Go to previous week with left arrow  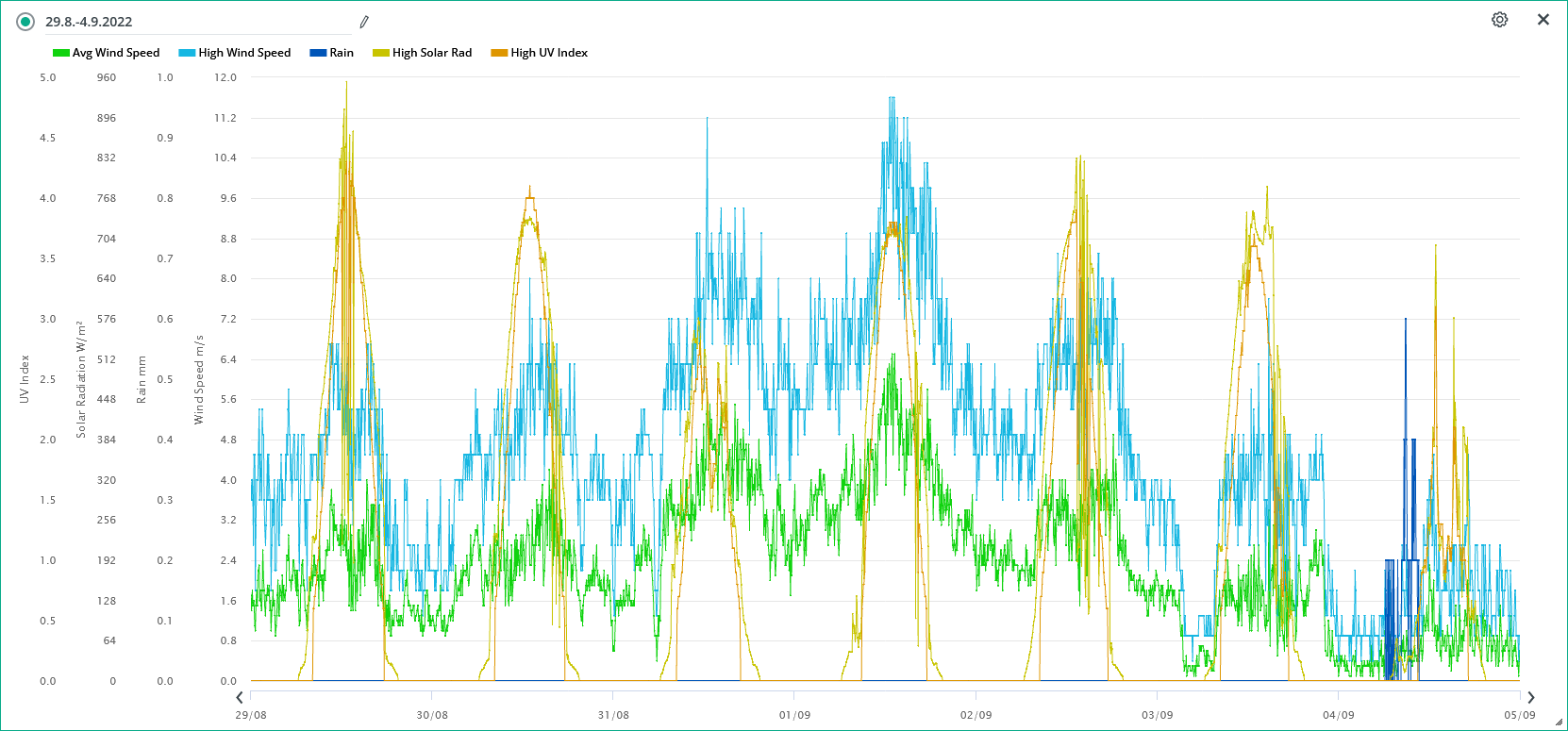(x=240, y=697)
